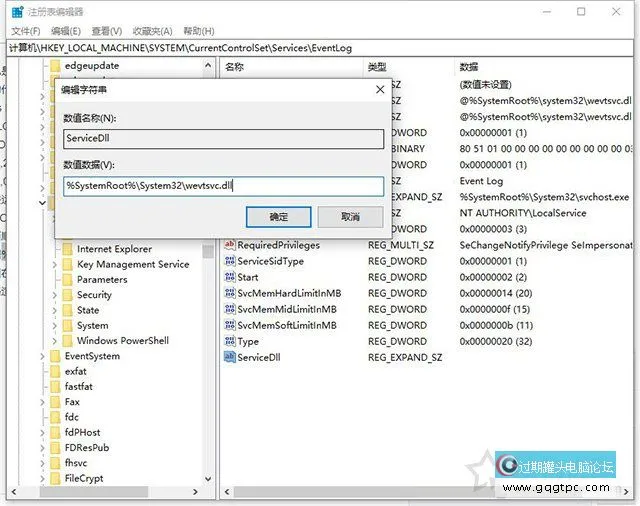Viewport: 640px width, 506px height.
Task: Open the 文件(F) menu
Action: pos(25,31)
